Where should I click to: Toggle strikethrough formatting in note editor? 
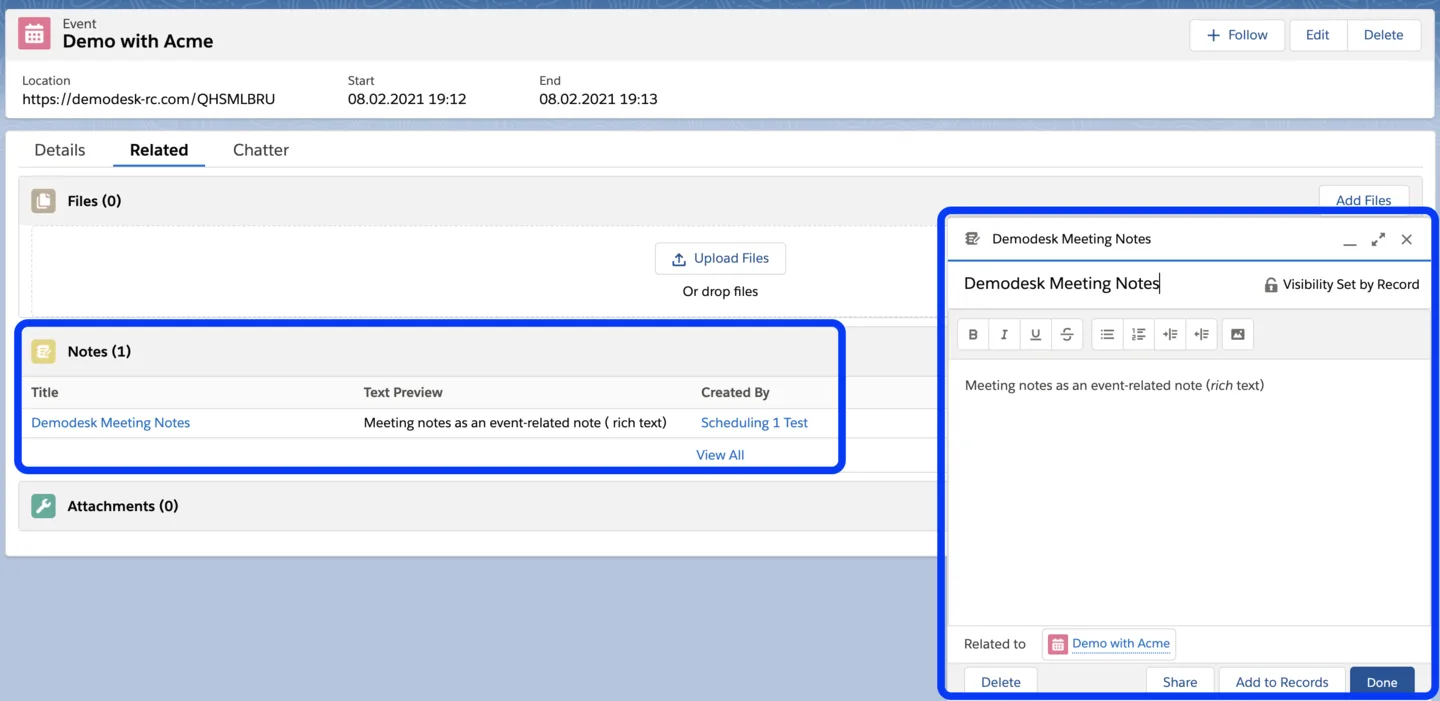[x=1067, y=334]
